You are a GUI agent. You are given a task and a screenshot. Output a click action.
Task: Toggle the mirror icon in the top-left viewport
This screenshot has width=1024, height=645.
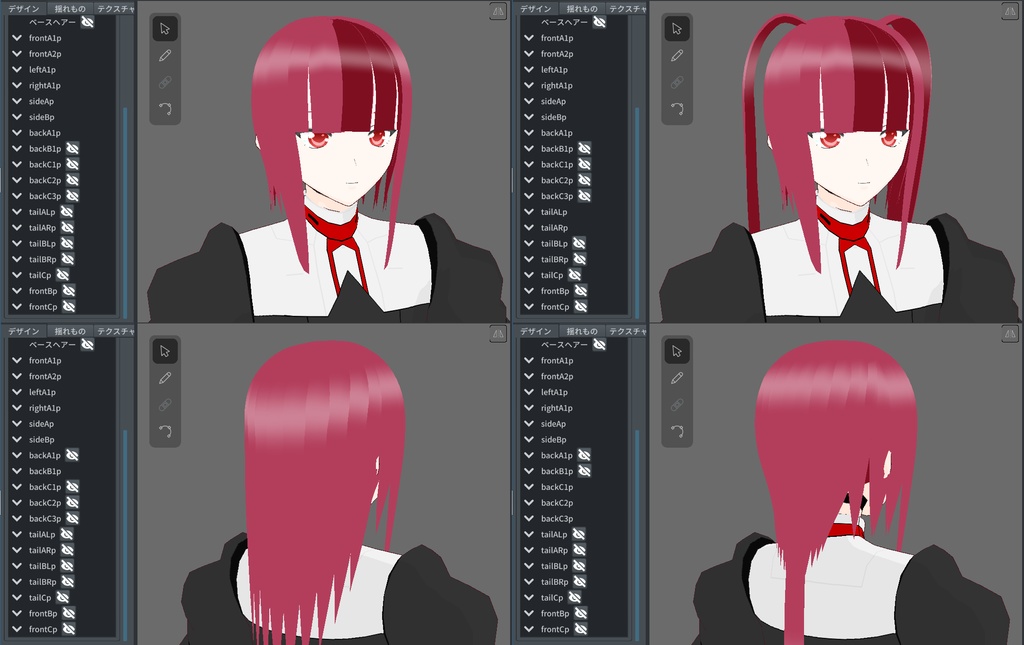498,11
